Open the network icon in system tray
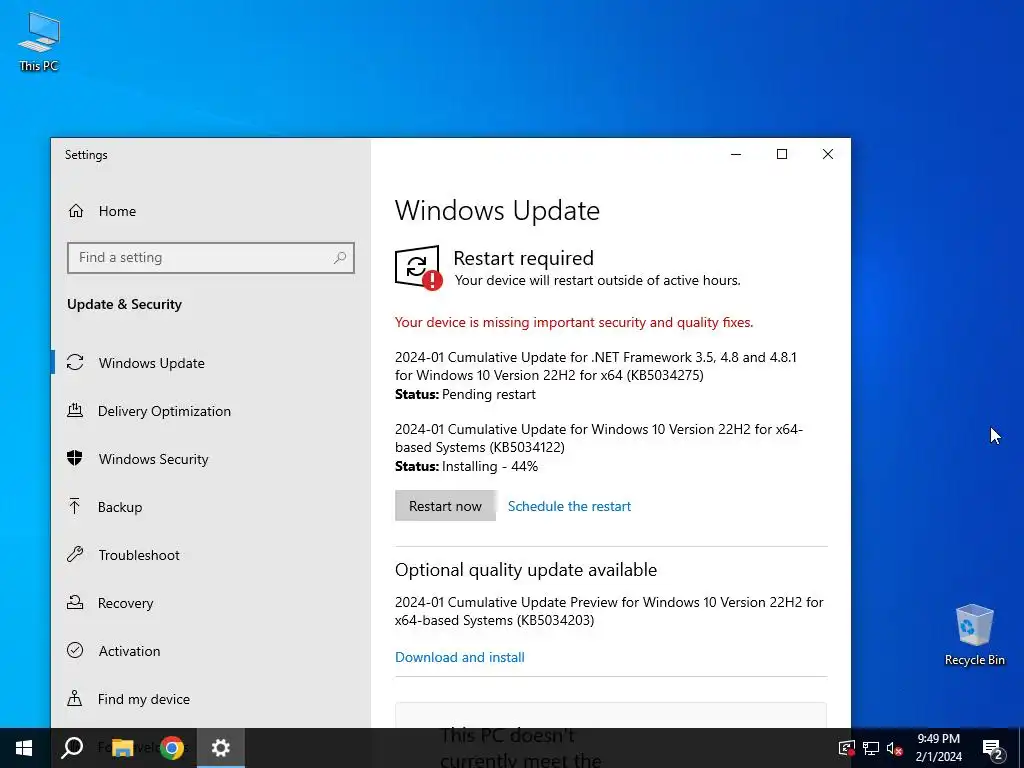The width and height of the screenshot is (1024, 768). click(871, 748)
